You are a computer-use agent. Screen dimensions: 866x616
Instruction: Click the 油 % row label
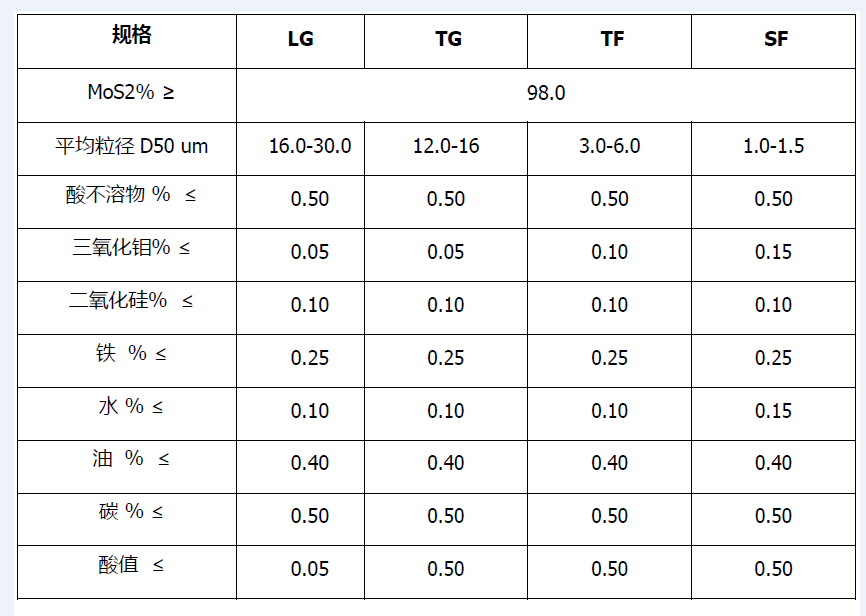click(131, 459)
